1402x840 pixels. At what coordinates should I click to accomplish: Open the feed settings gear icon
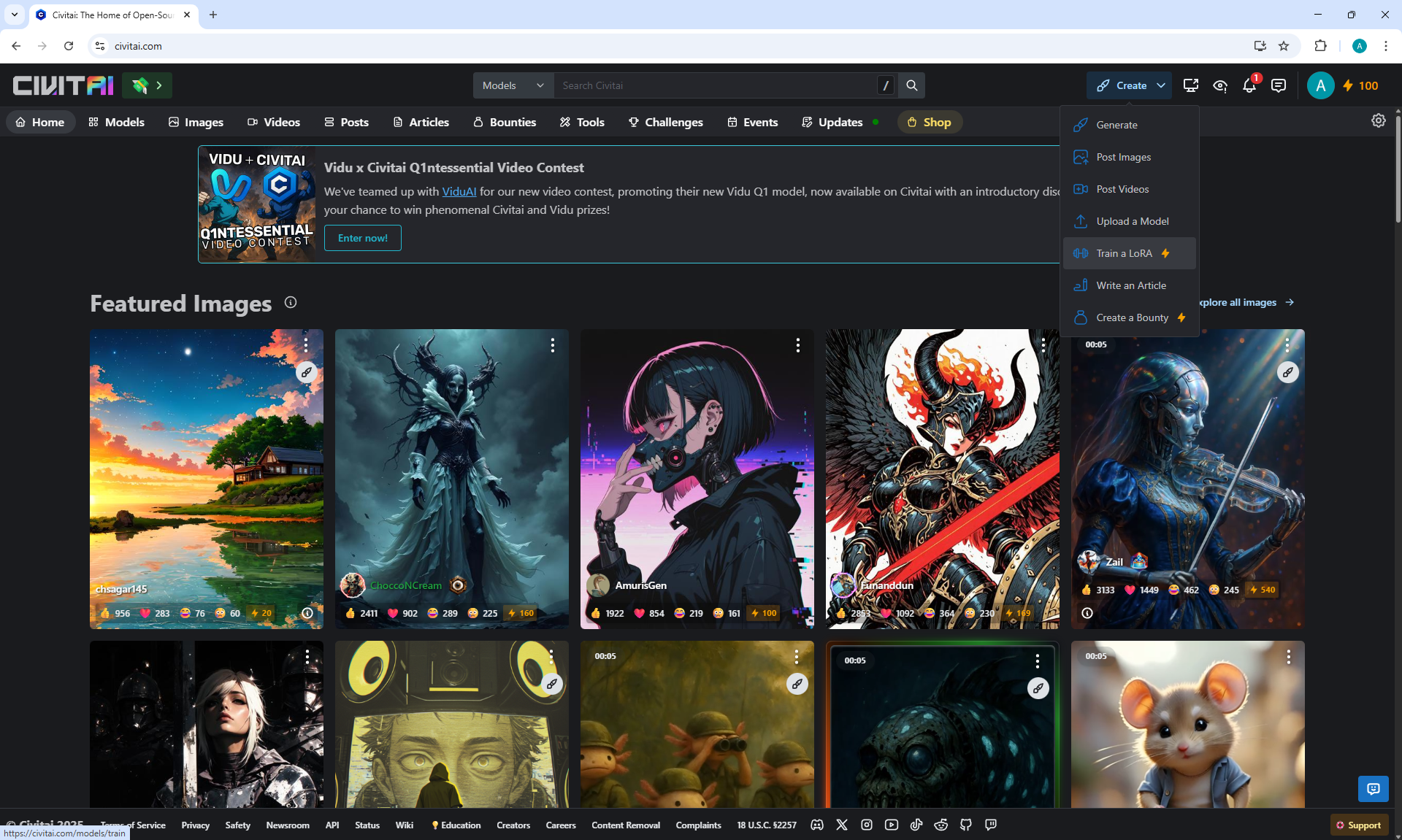coord(1378,121)
